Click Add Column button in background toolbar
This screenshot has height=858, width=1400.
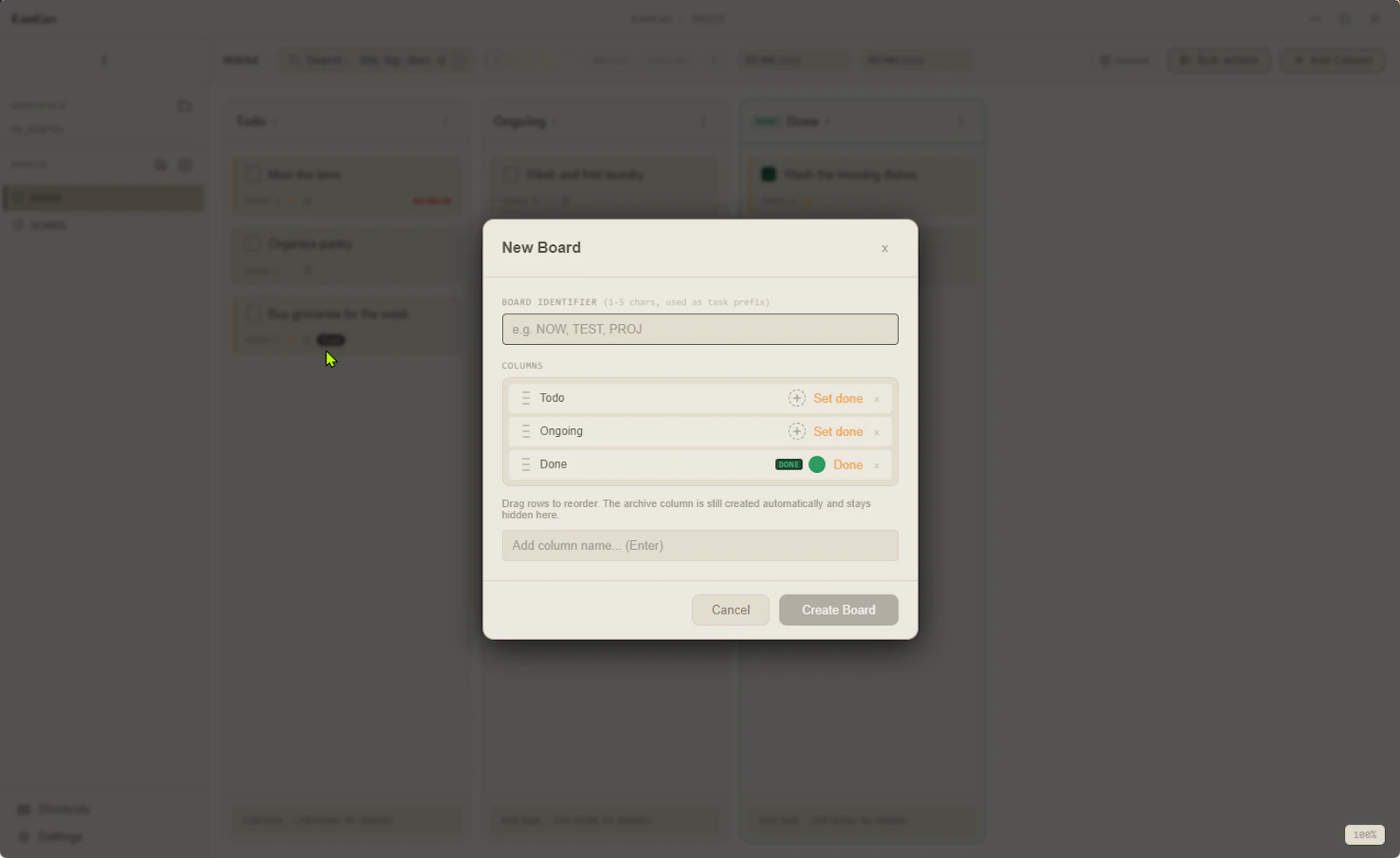pyautogui.click(x=1333, y=60)
